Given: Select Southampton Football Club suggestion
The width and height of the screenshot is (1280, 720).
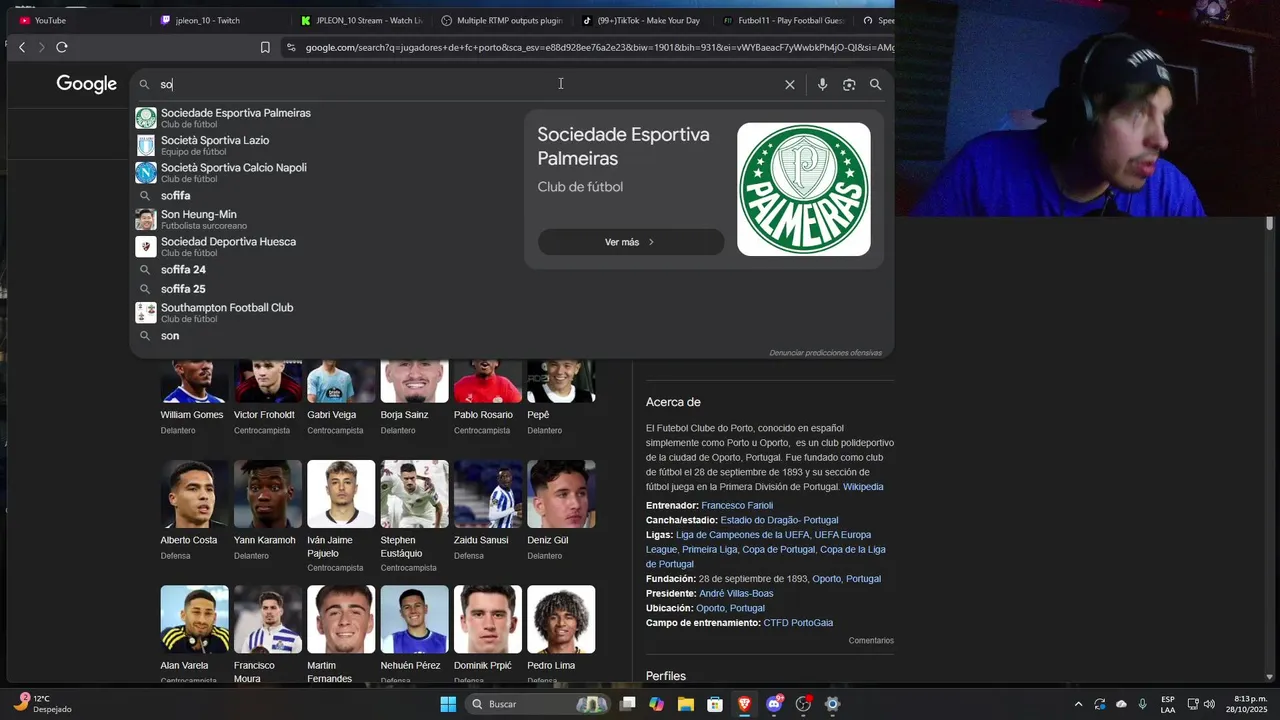Looking at the screenshot, I should (x=325, y=312).
